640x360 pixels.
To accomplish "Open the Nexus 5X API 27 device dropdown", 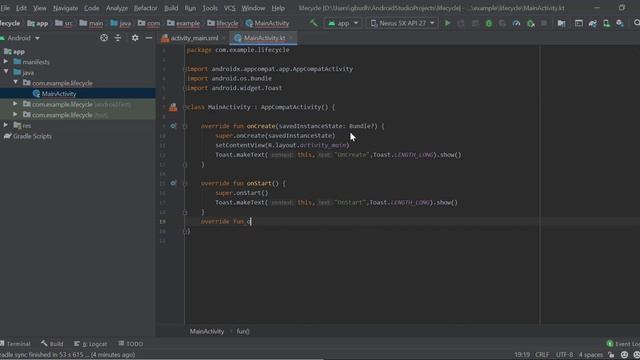I will click(402, 23).
